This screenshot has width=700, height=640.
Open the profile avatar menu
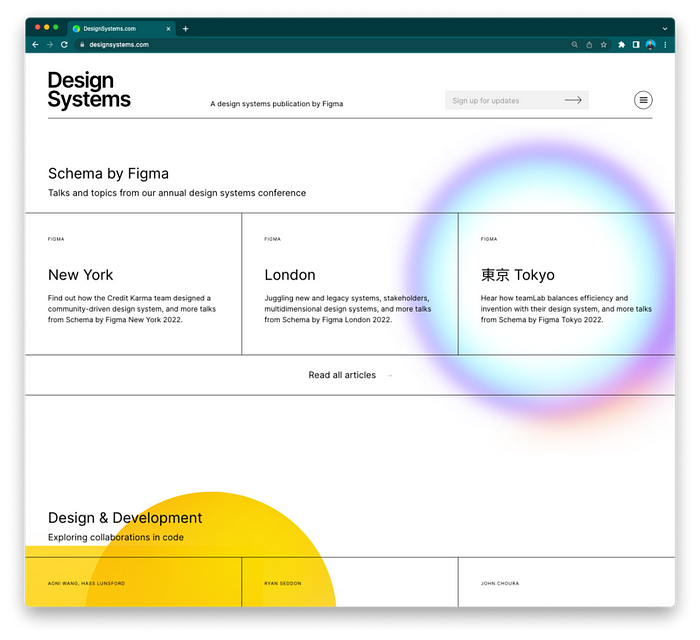(650, 45)
